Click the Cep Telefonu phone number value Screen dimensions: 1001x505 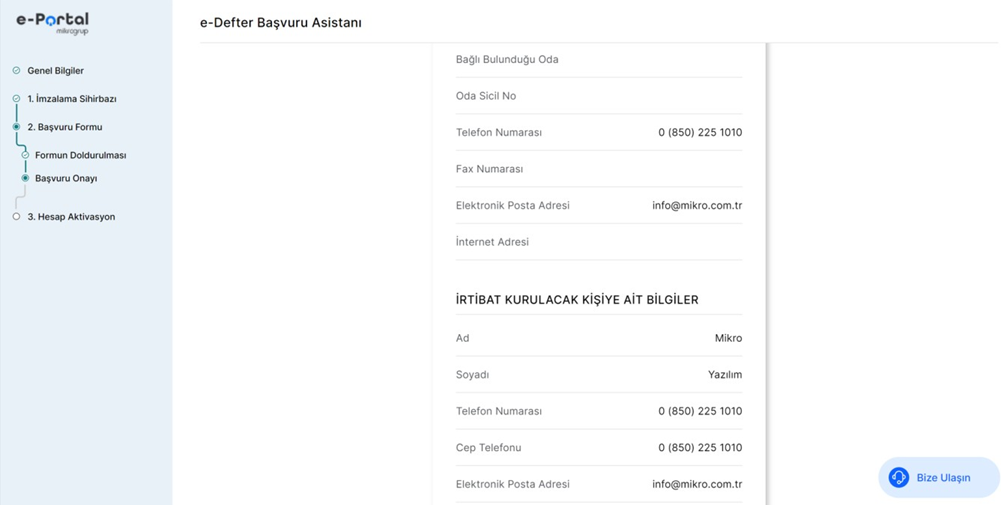[700, 448]
